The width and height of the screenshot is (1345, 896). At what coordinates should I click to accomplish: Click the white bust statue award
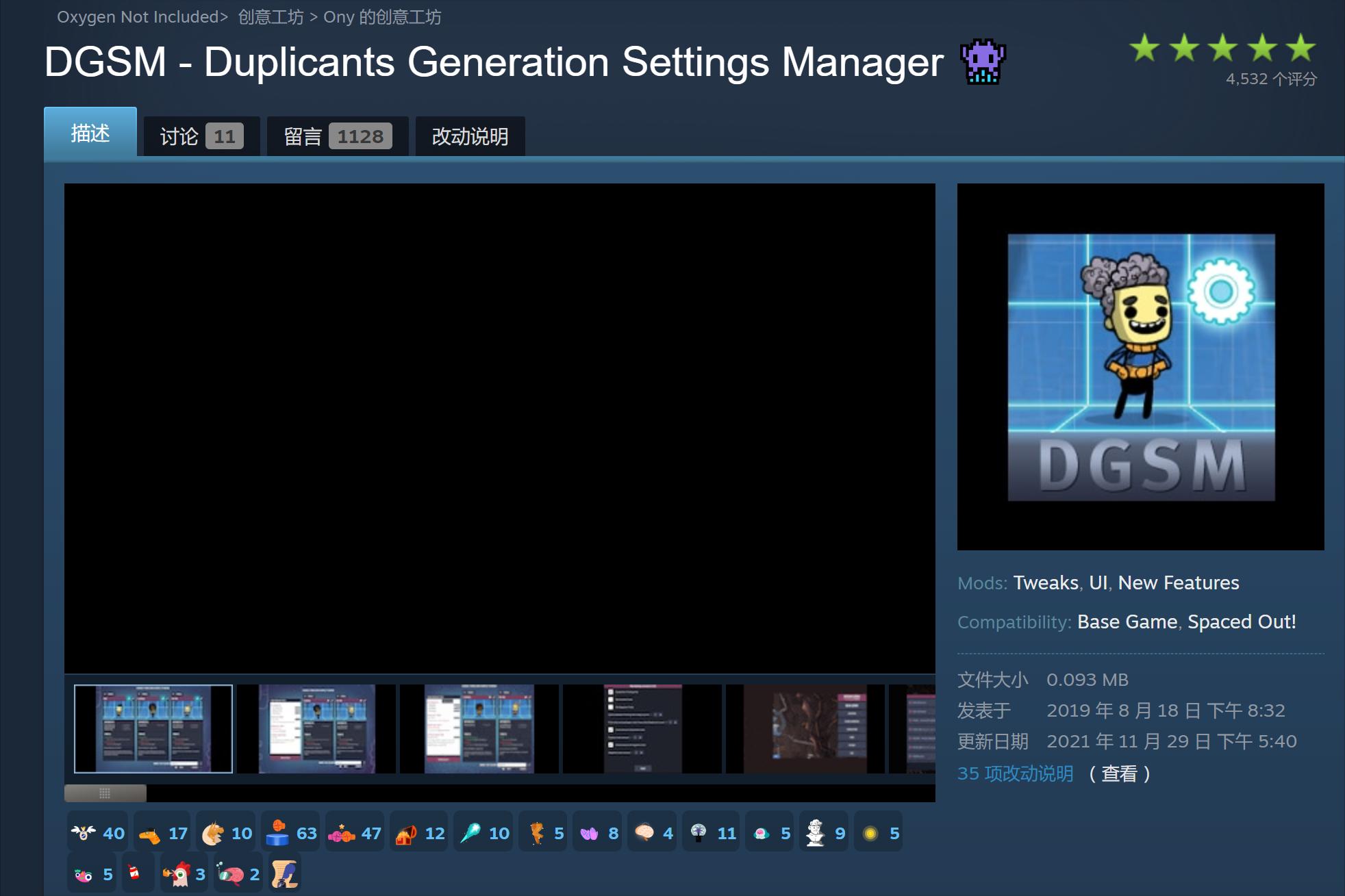pyautogui.click(x=816, y=833)
